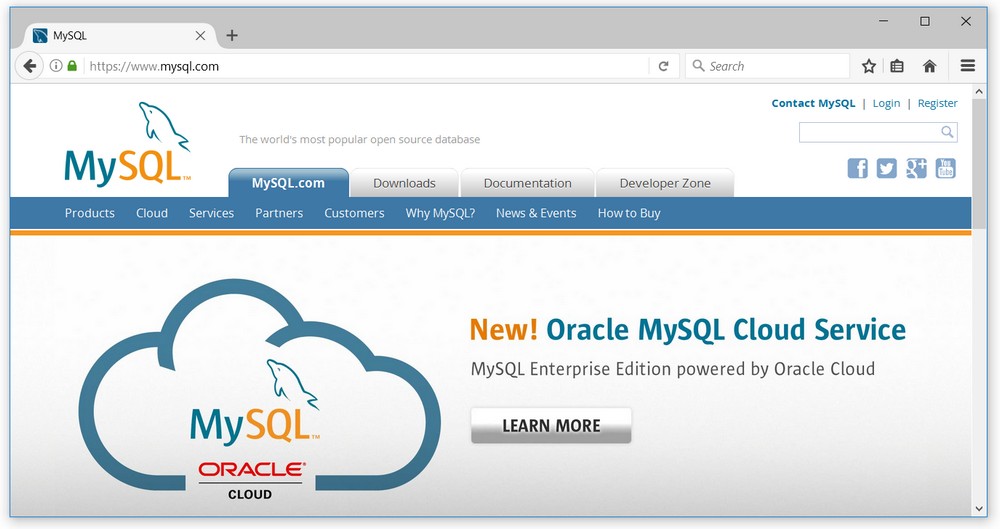Click the page scrollbar up arrow
1000x529 pixels.
pos(979,92)
